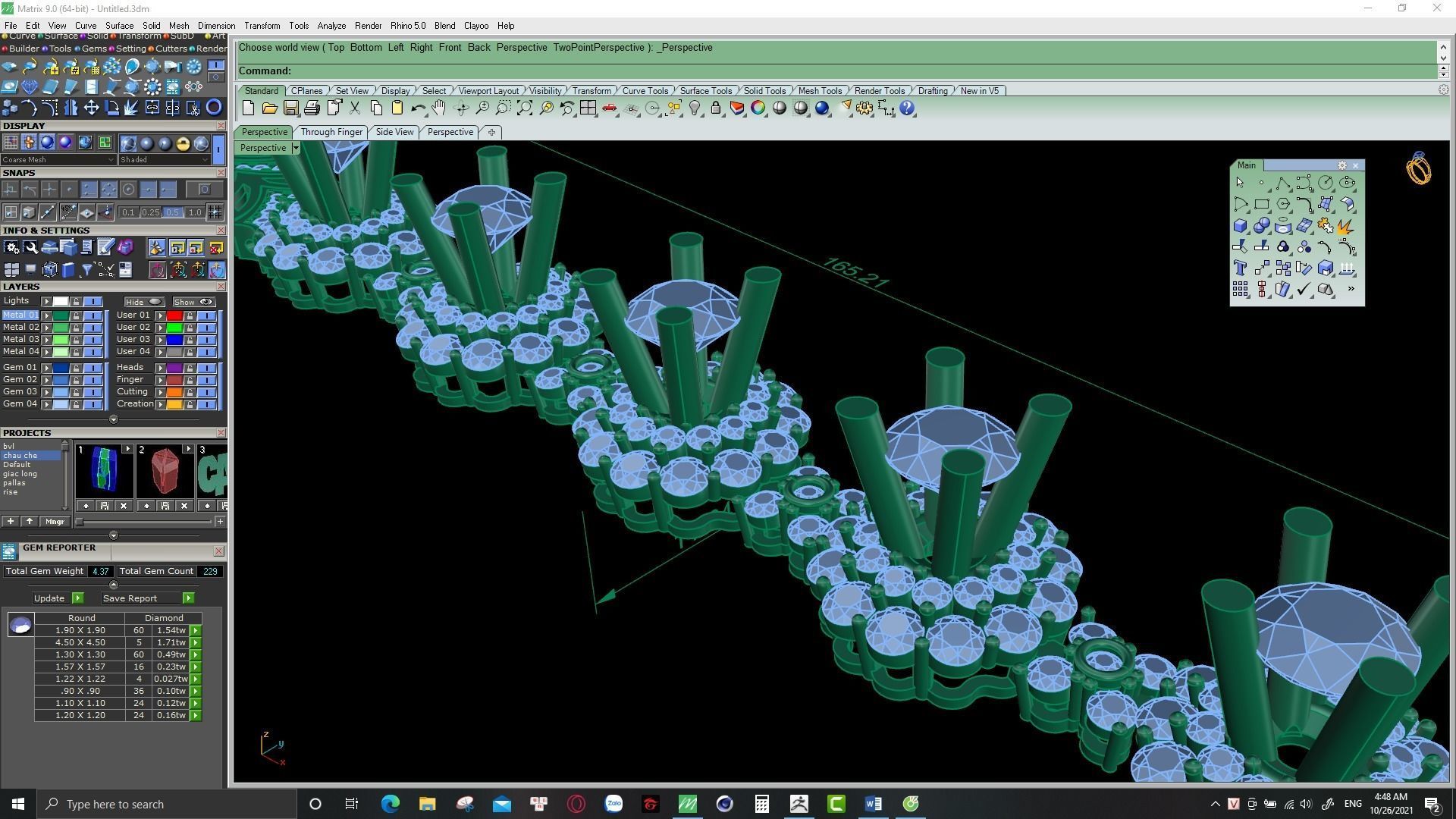This screenshot has width=1456, height=819.
Task: Add a new viewport tab with plus
Action: 491,132
